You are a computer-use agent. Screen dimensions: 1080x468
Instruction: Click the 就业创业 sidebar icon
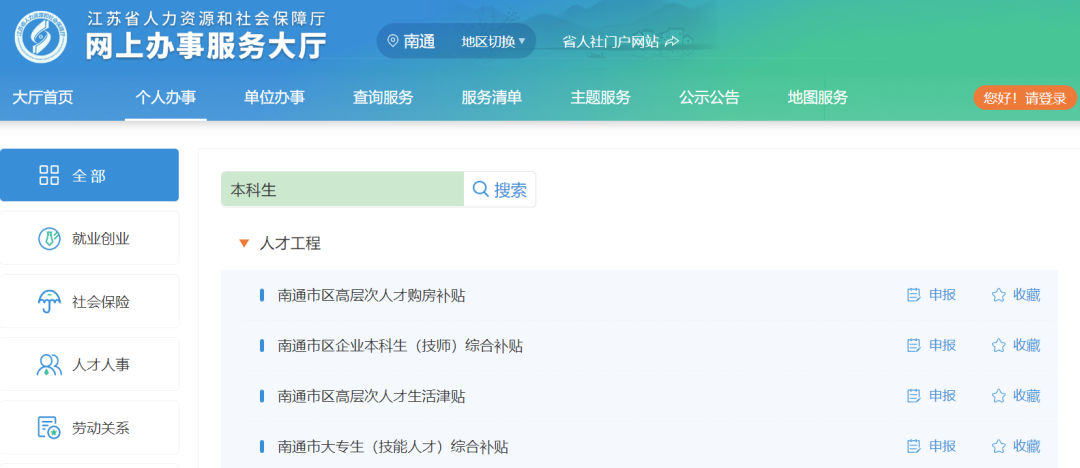click(48, 238)
